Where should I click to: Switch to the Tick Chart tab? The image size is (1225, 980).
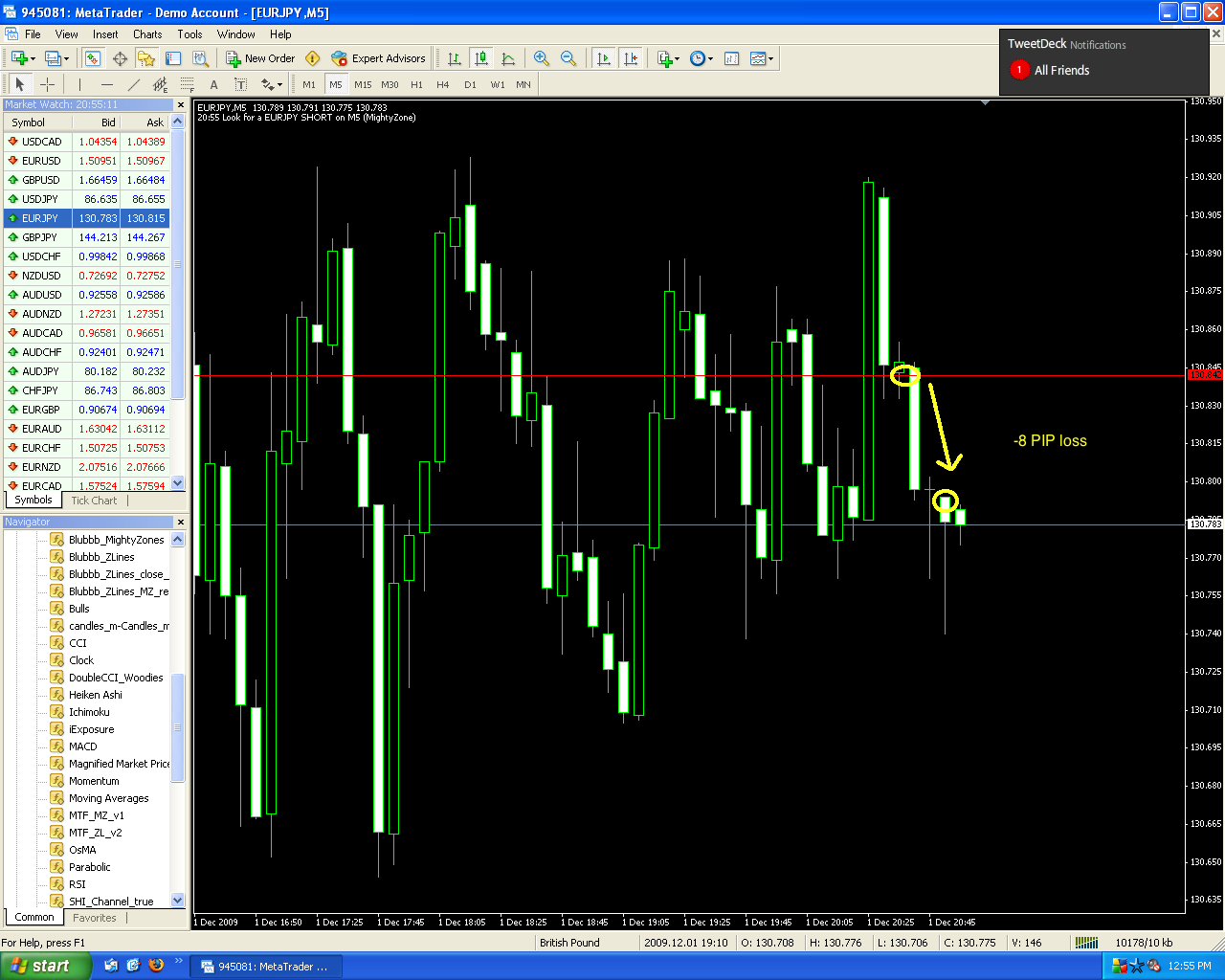point(94,500)
